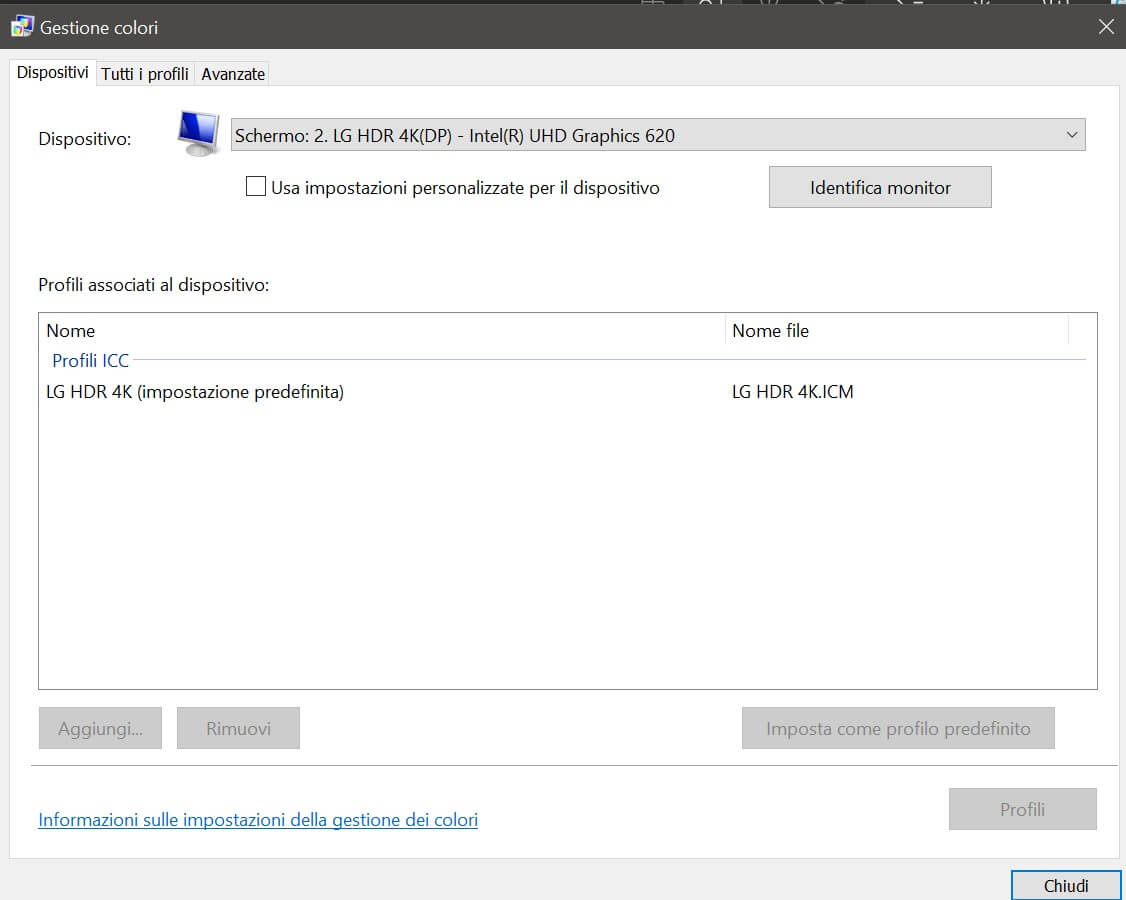
Task: Open the Tutti i profili tab
Action: pyautogui.click(x=145, y=74)
